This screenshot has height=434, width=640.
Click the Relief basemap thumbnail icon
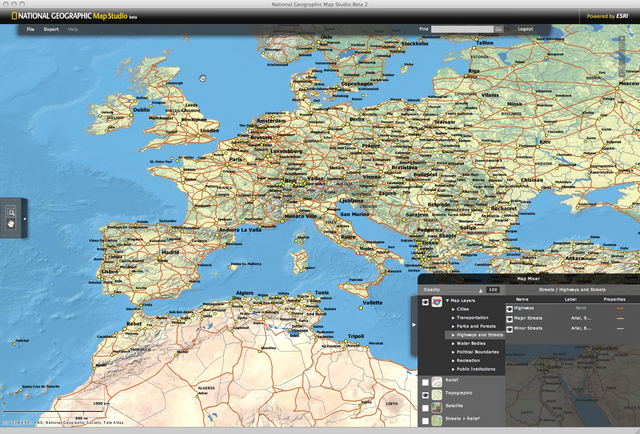pos(437,382)
